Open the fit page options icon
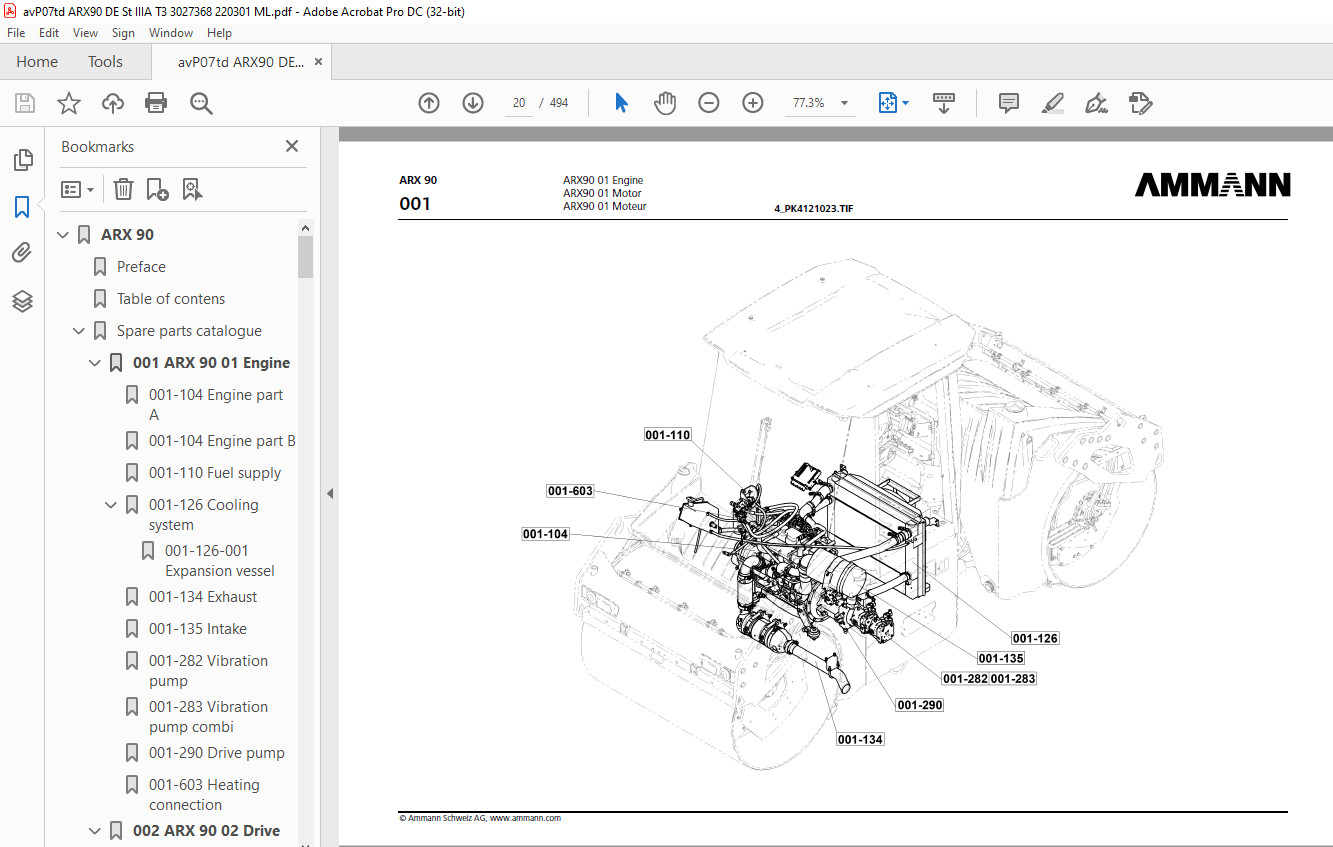The height and width of the screenshot is (847, 1333). point(888,103)
